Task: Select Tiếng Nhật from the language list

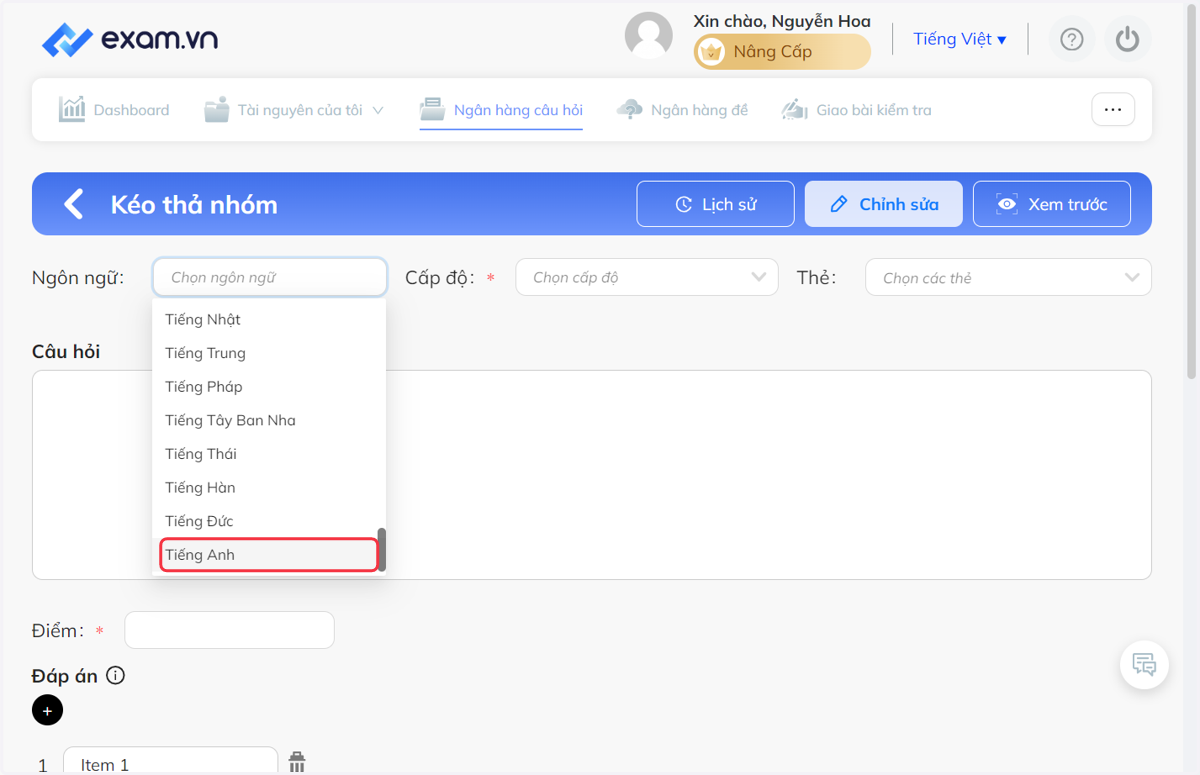Action: coord(269,319)
